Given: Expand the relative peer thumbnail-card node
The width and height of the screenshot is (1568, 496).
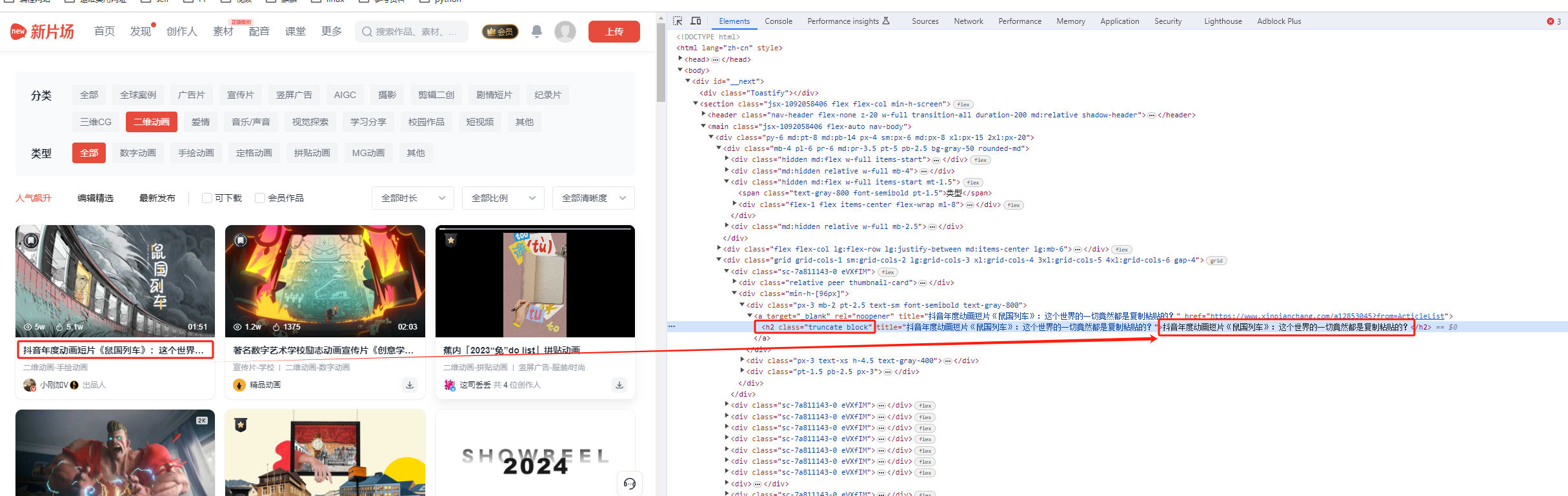Looking at the screenshot, I should (x=734, y=282).
